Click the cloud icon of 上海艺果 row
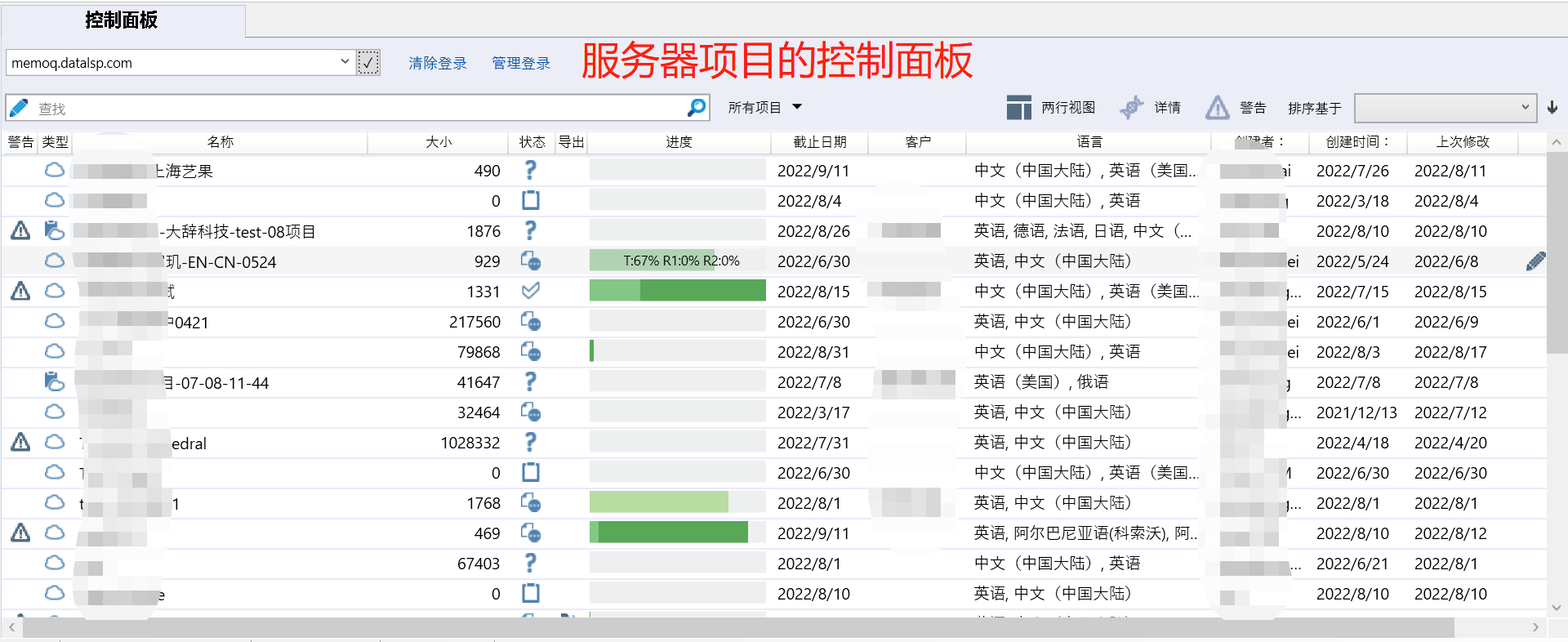Viewport: 1568px width, 642px height. [x=55, y=170]
